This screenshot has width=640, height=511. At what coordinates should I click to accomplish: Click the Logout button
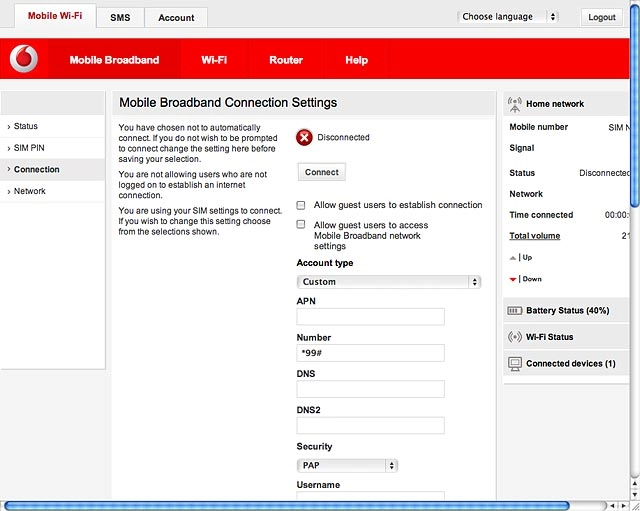(x=602, y=17)
